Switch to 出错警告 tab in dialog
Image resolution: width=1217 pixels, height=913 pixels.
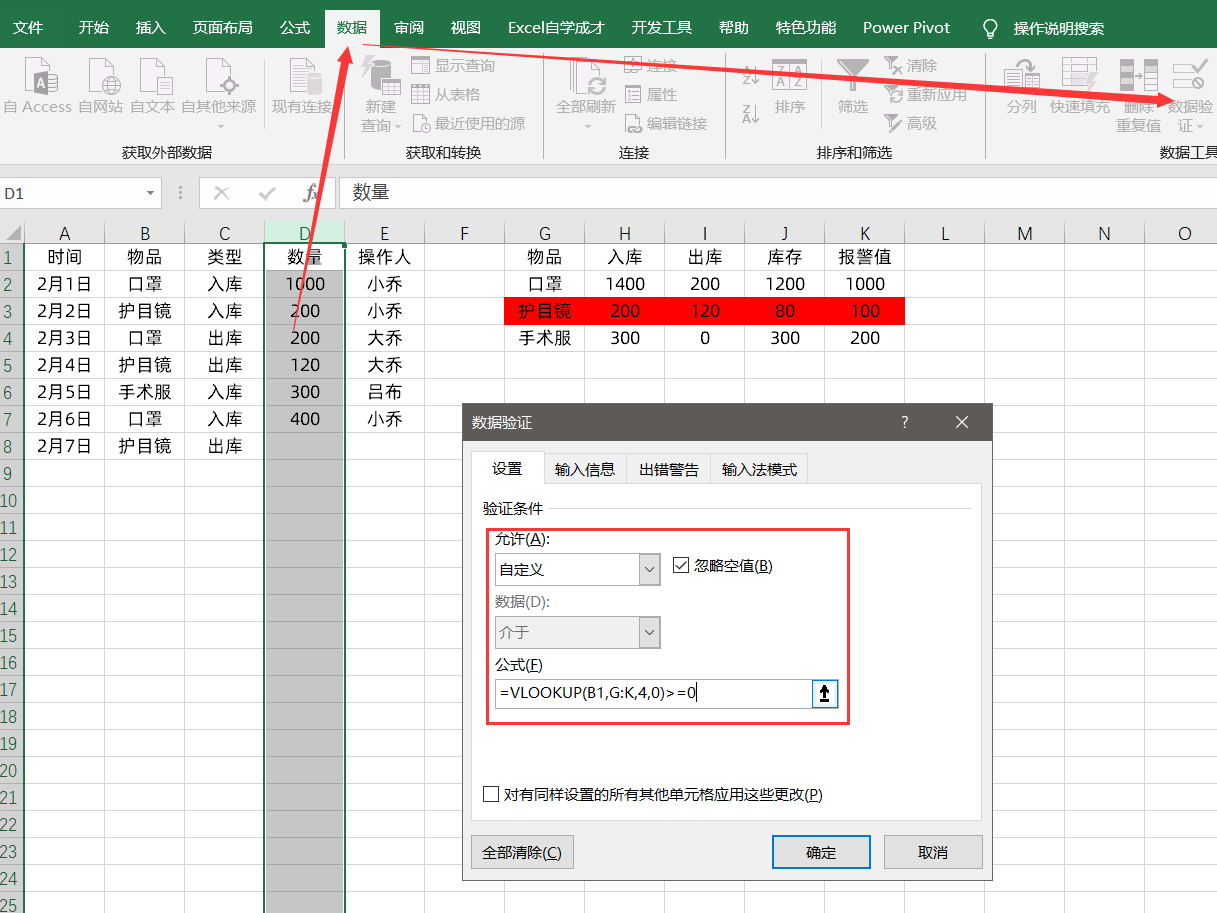[669, 469]
